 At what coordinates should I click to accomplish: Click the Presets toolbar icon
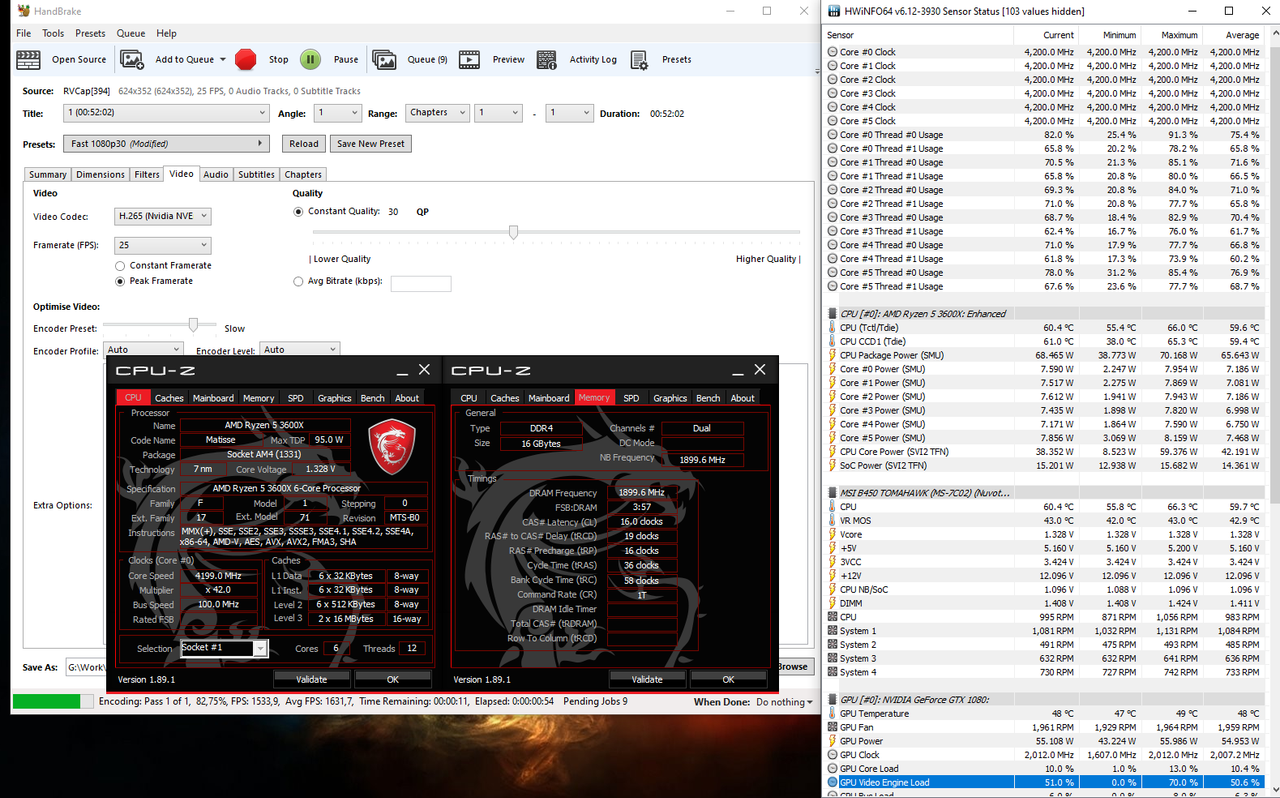point(639,59)
